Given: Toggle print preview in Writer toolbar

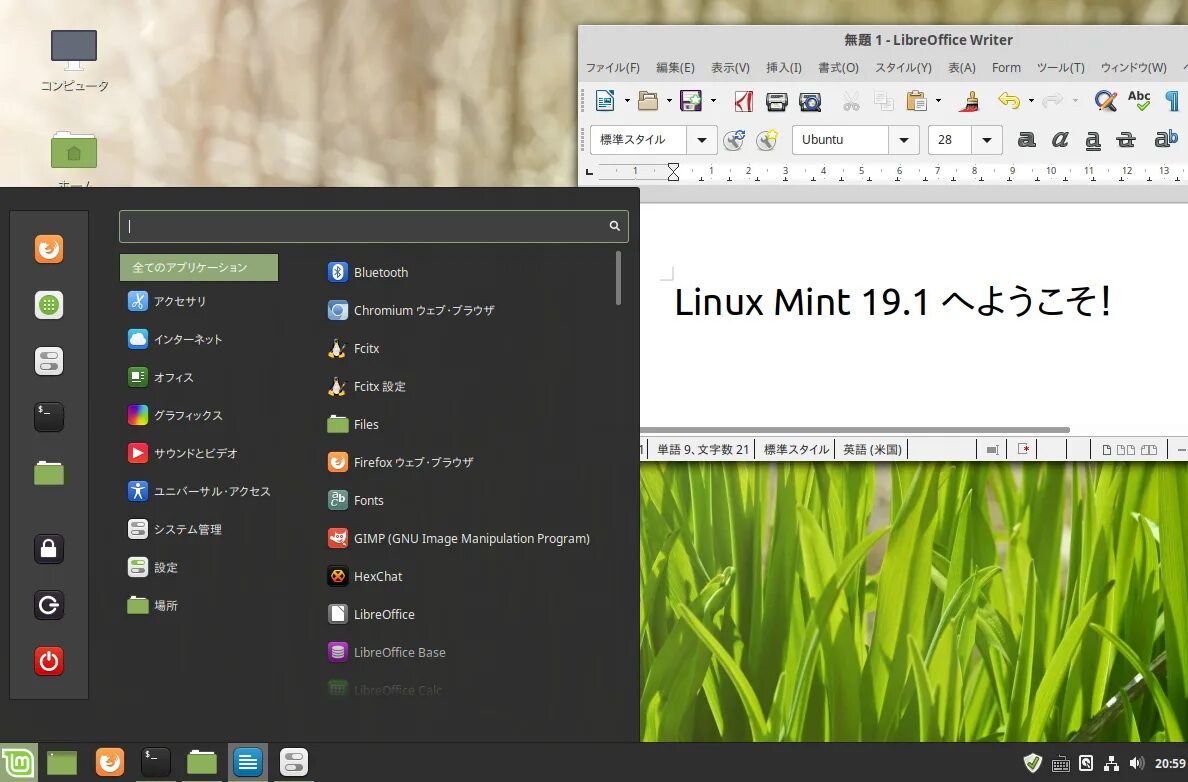Looking at the screenshot, I should (810, 101).
